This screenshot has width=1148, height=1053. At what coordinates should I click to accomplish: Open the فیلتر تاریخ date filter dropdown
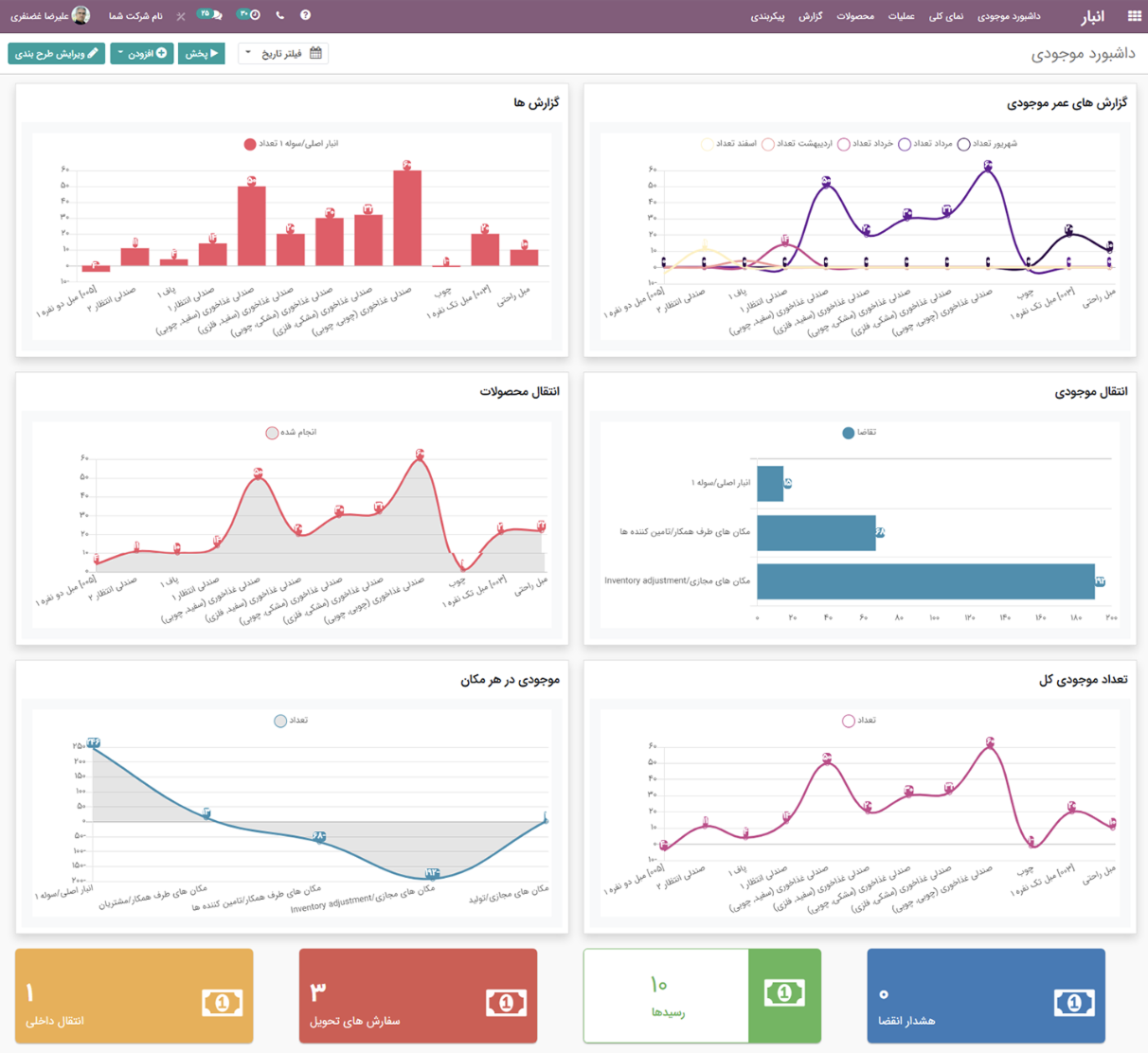[283, 54]
